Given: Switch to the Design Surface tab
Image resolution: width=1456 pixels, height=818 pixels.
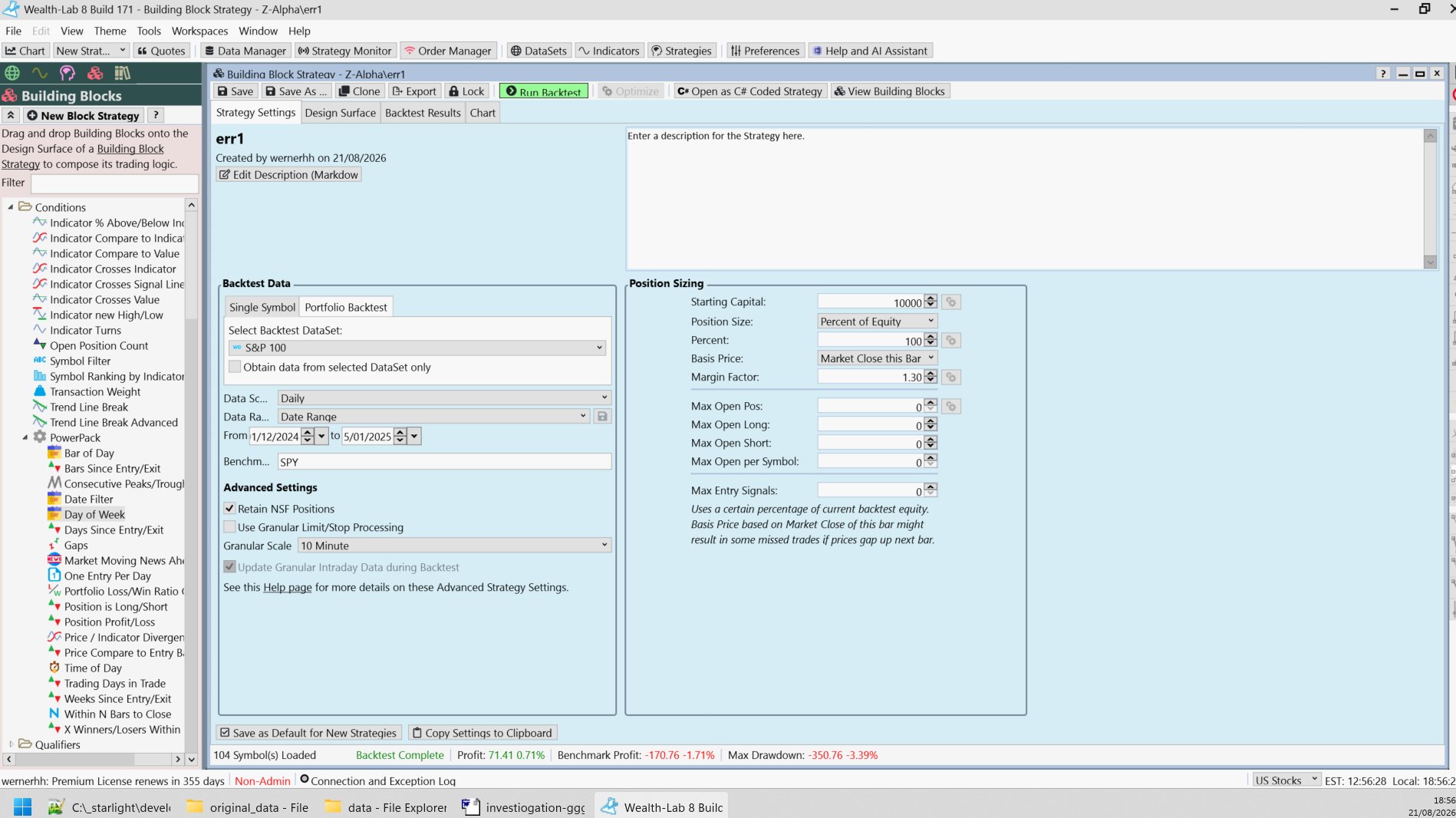Looking at the screenshot, I should (x=340, y=113).
